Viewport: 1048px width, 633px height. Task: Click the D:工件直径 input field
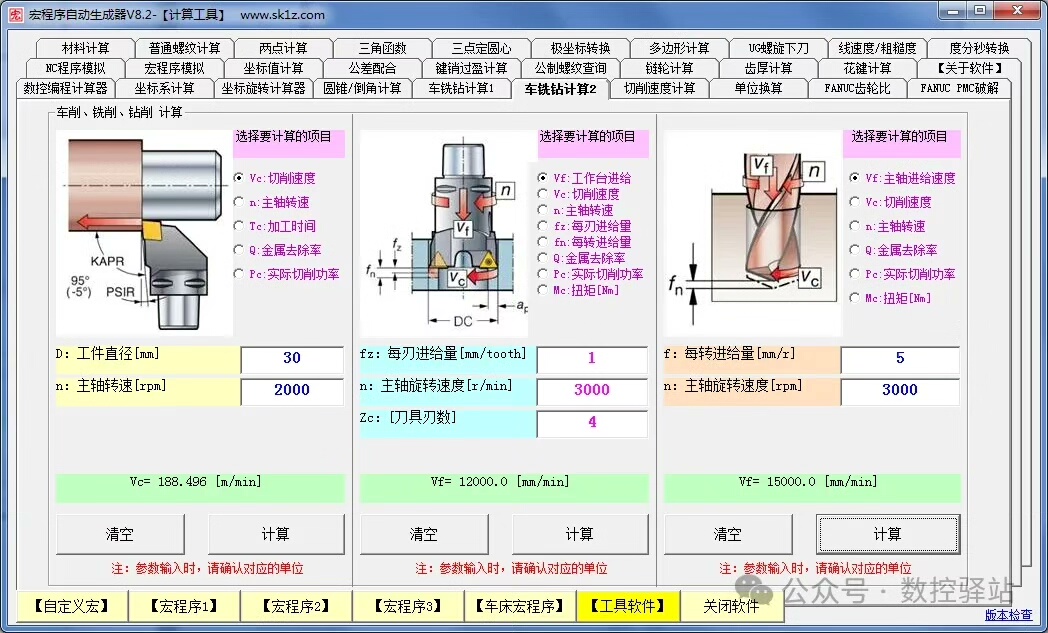click(x=292, y=360)
